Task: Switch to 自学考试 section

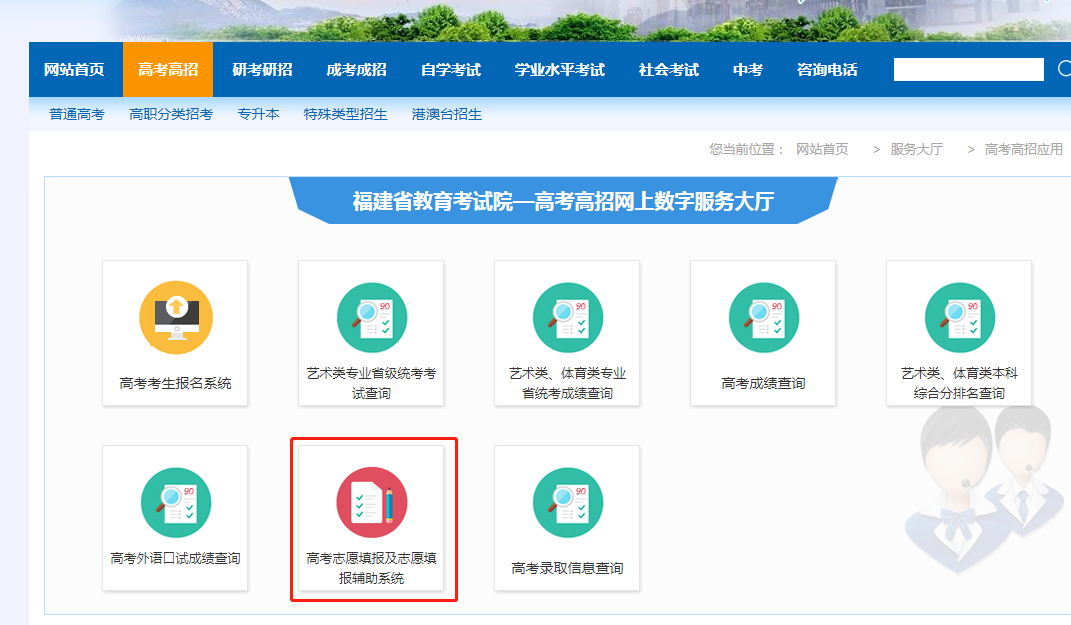Action: pos(451,70)
